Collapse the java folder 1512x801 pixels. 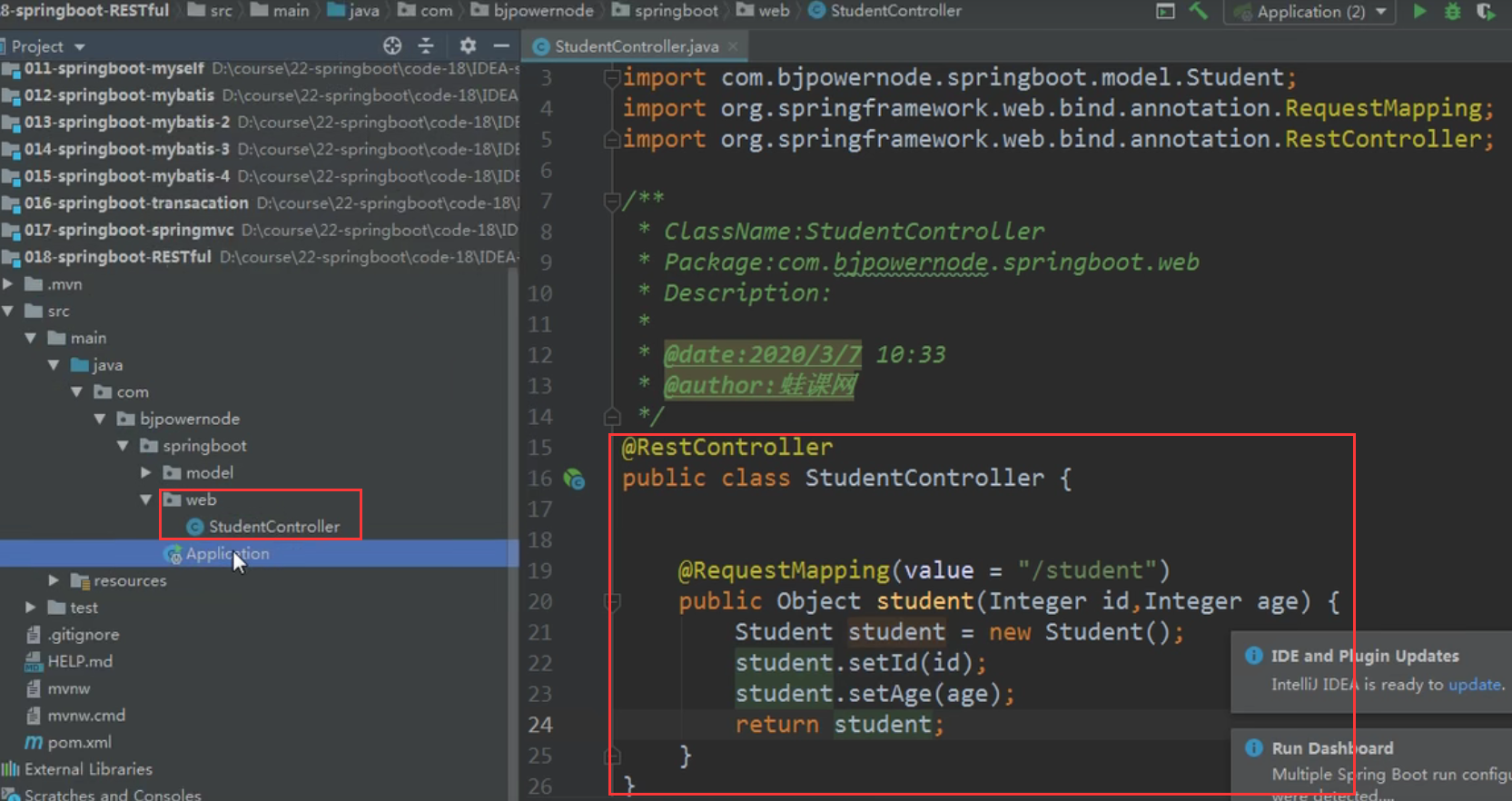[x=54, y=365]
